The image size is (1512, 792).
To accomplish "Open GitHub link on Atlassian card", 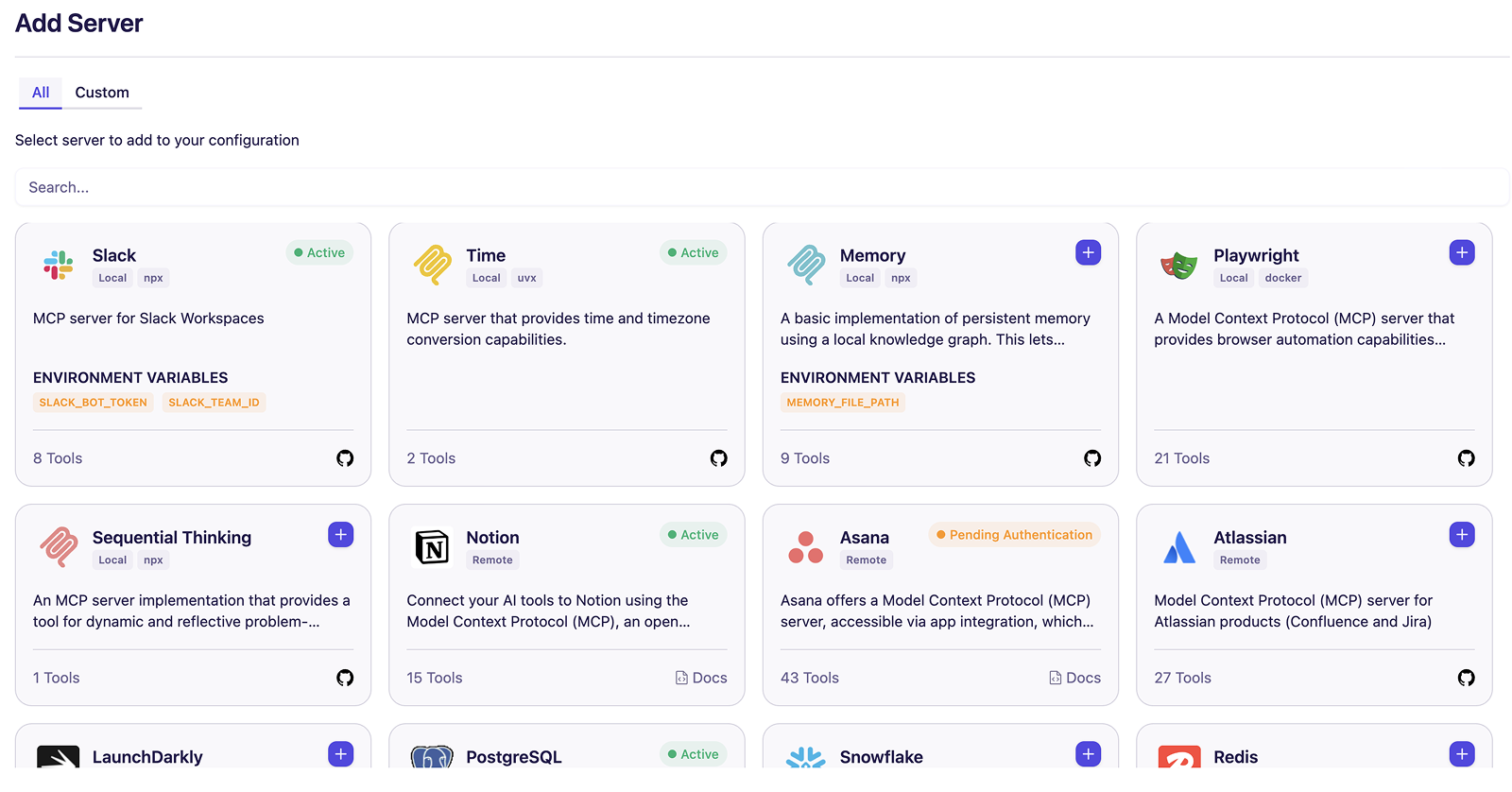I will point(1467,678).
